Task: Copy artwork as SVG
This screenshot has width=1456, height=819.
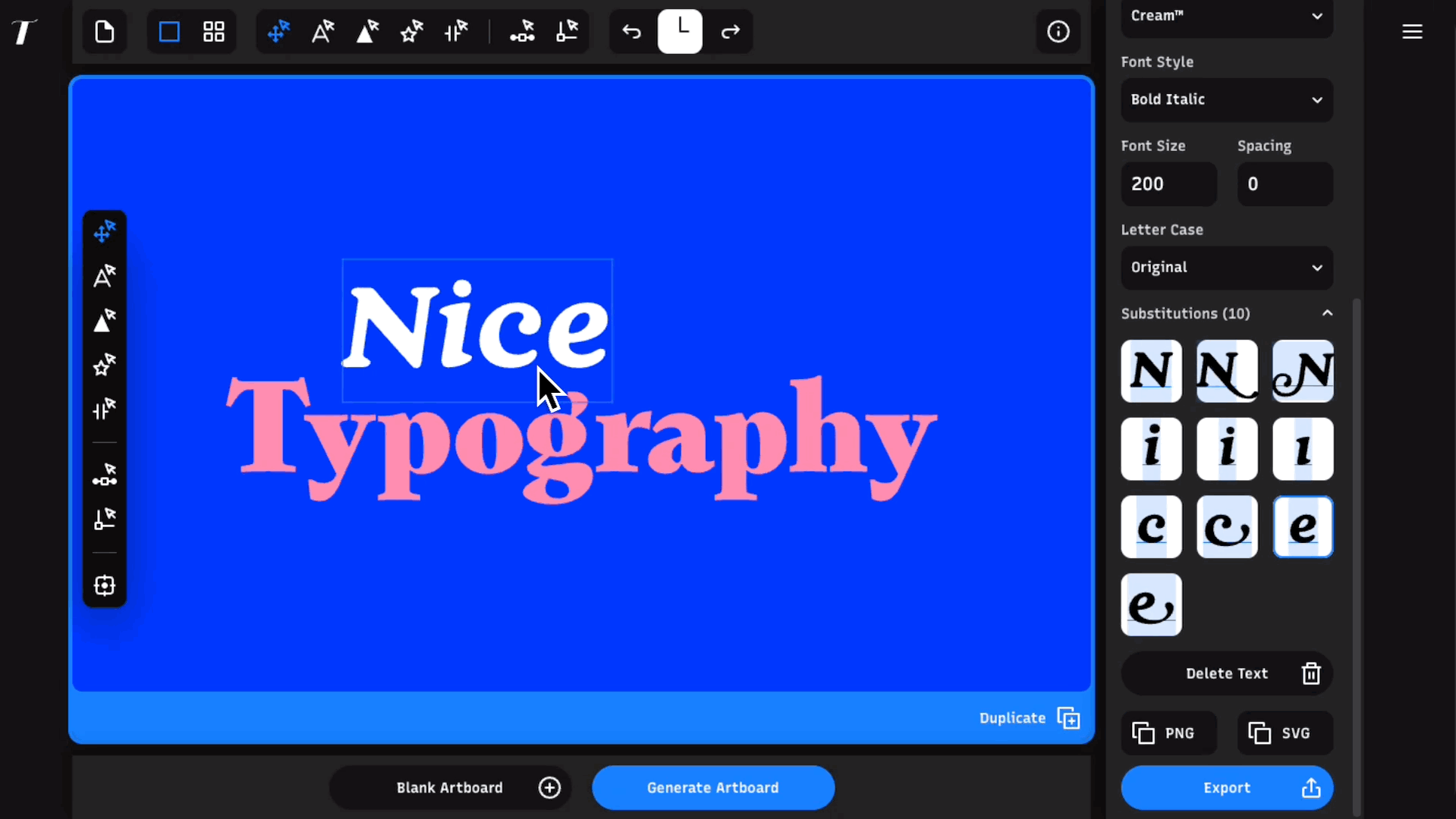Action: click(x=1285, y=733)
